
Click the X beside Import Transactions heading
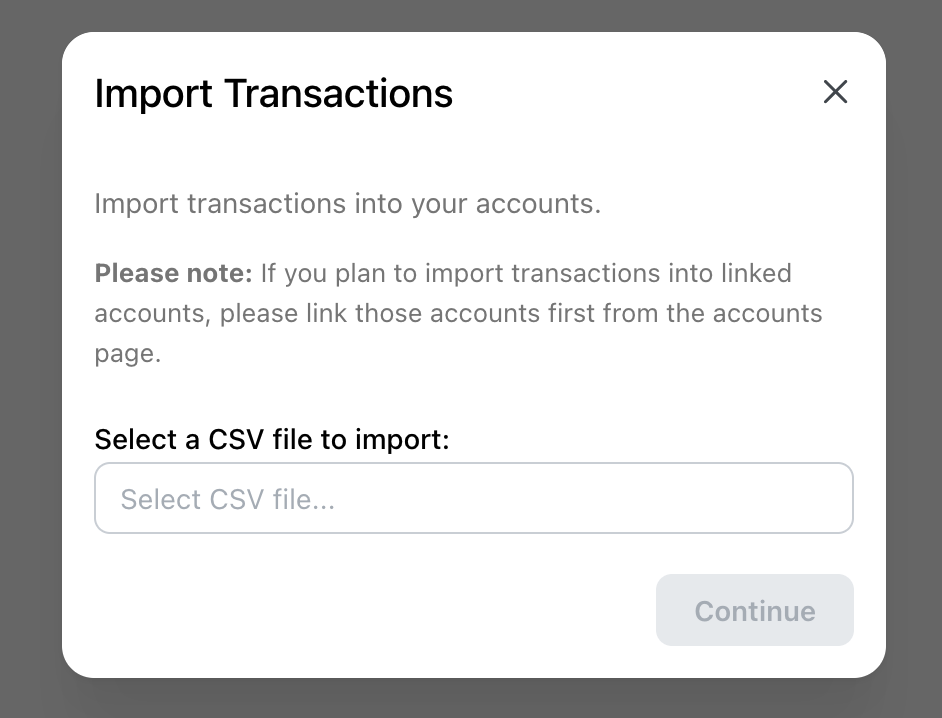(836, 91)
